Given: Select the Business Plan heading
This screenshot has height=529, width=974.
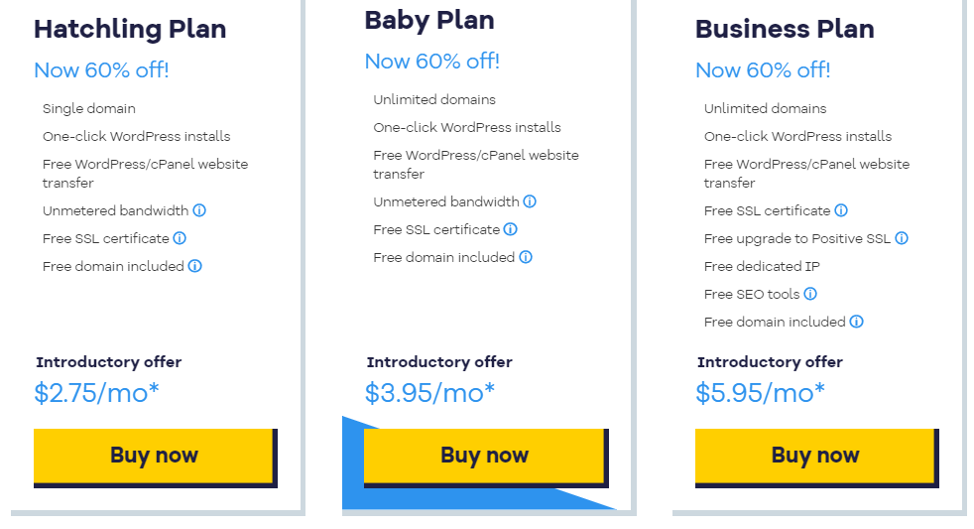Looking at the screenshot, I should (785, 29).
